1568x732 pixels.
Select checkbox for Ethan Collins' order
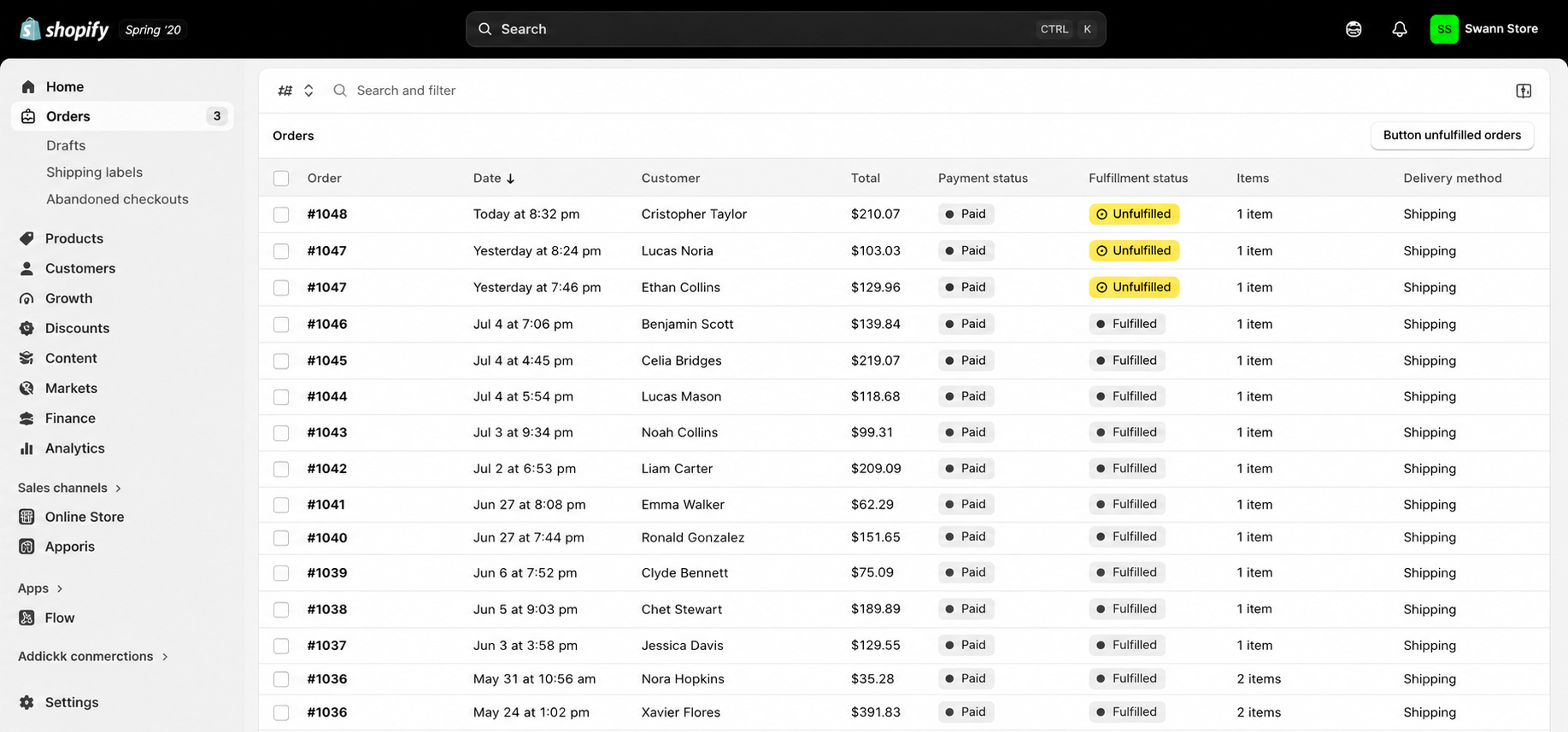[x=281, y=288]
